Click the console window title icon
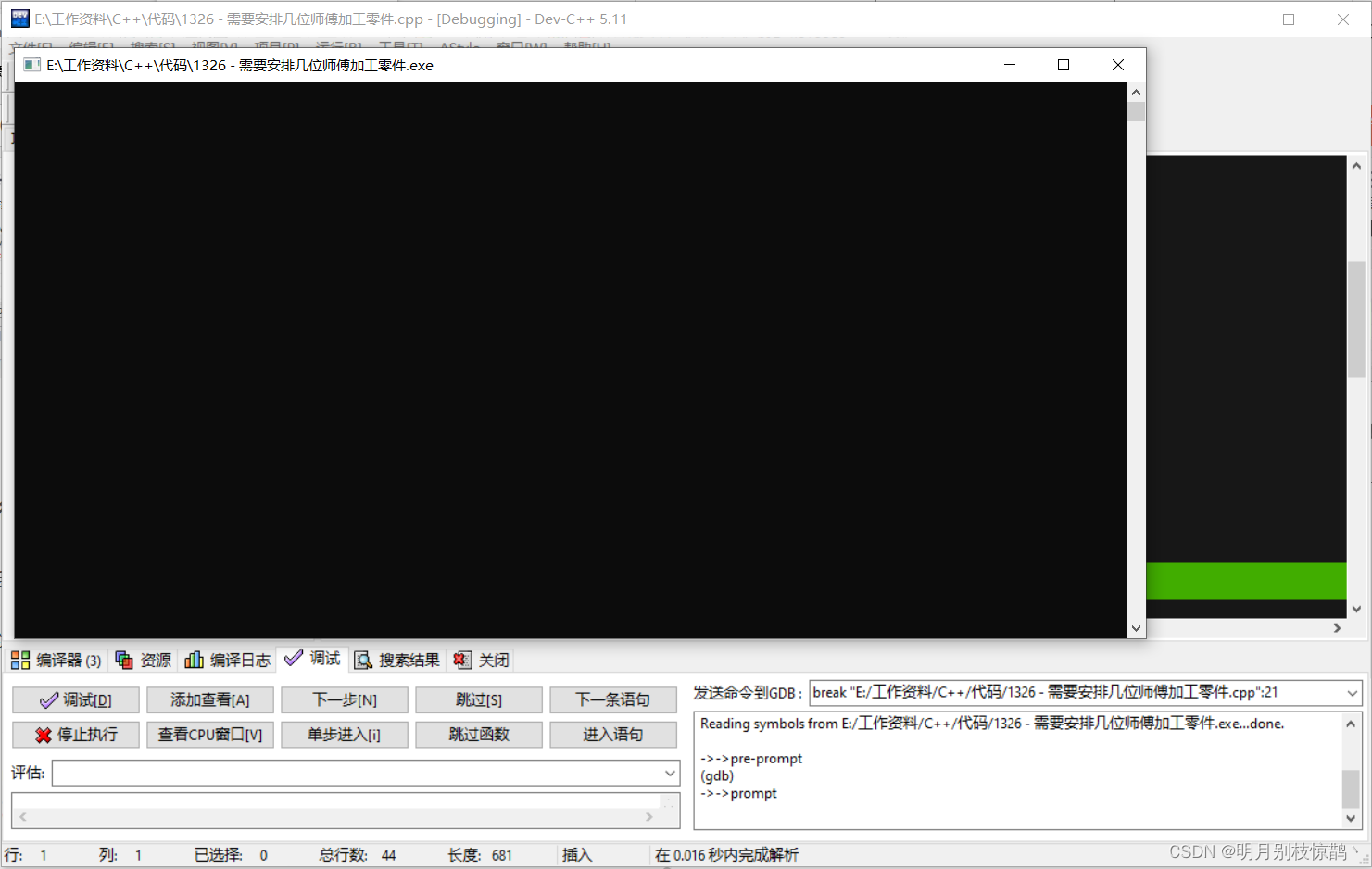This screenshot has width=1372, height=869. pos(31,65)
